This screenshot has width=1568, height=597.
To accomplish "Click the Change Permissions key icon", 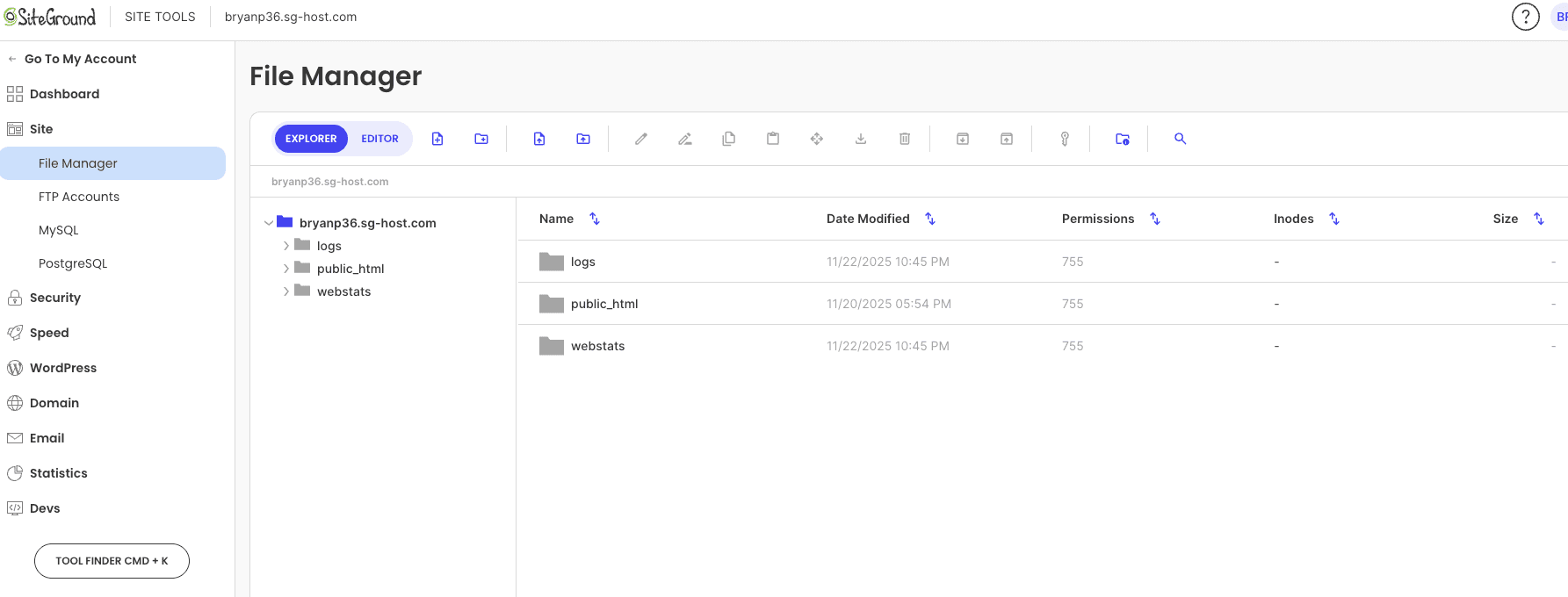I will click(x=1065, y=139).
